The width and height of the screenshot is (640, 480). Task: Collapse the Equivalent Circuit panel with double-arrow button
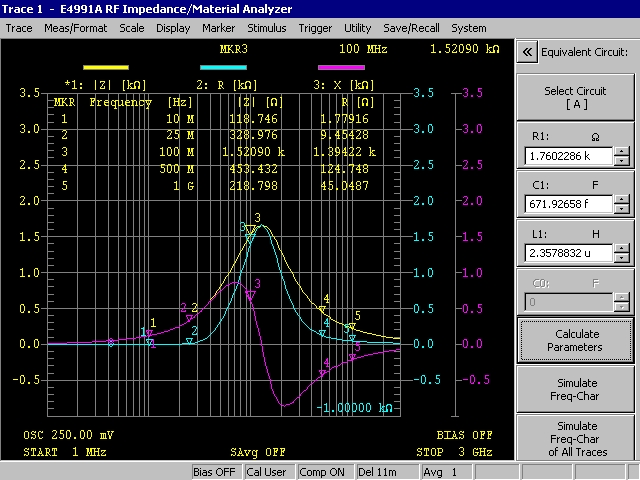(527, 52)
